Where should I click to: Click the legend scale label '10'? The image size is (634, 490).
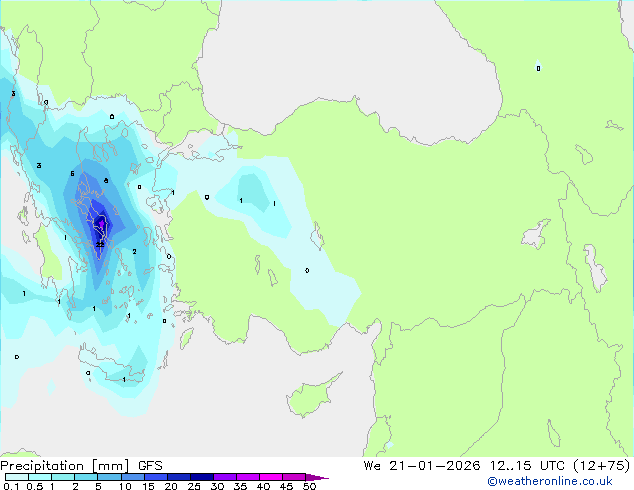tap(125, 486)
